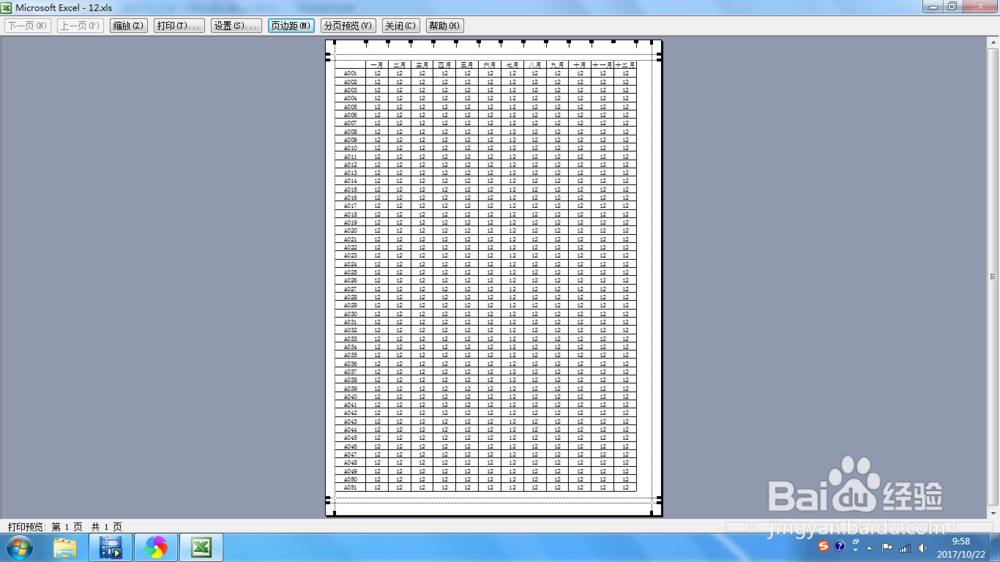Open the colorful pinwheel app in taskbar

click(156, 547)
